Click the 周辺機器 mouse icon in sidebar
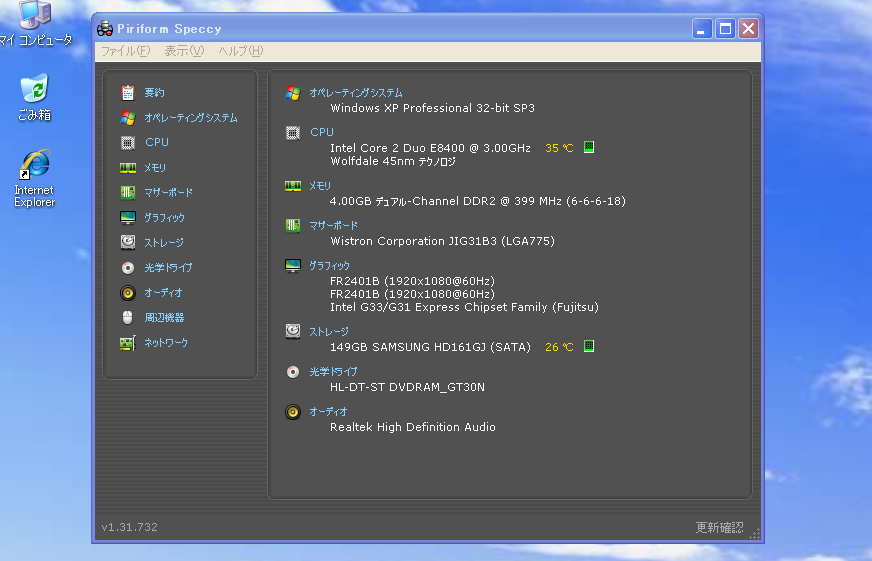This screenshot has width=872, height=561. coord(128,317)
